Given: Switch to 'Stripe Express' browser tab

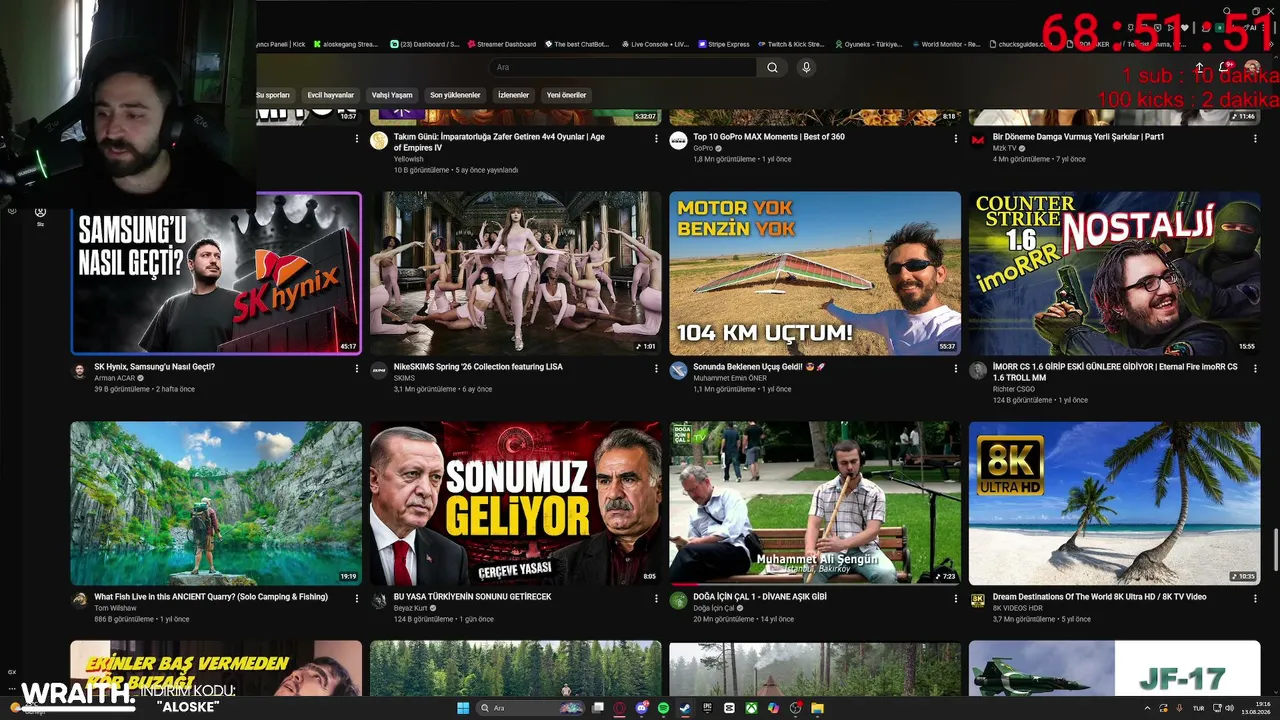Looking at the screenshot, I should point(723,44).
